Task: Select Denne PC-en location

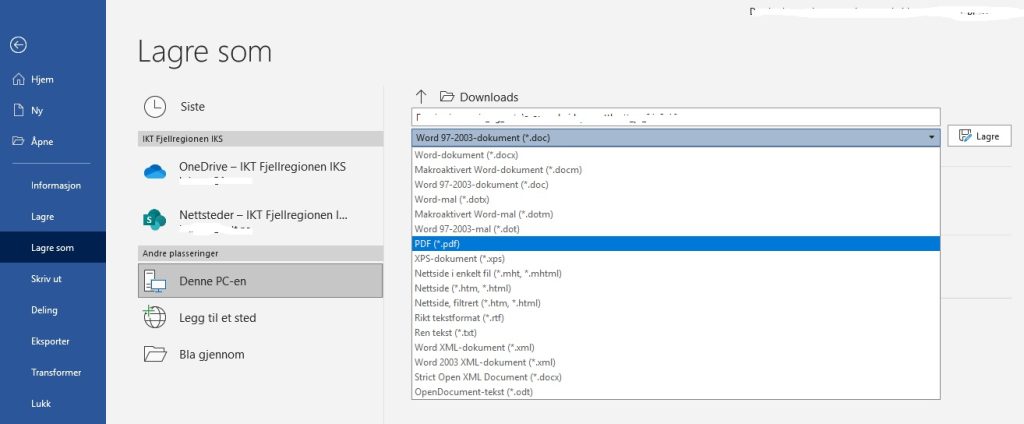Action: point(261,281)
